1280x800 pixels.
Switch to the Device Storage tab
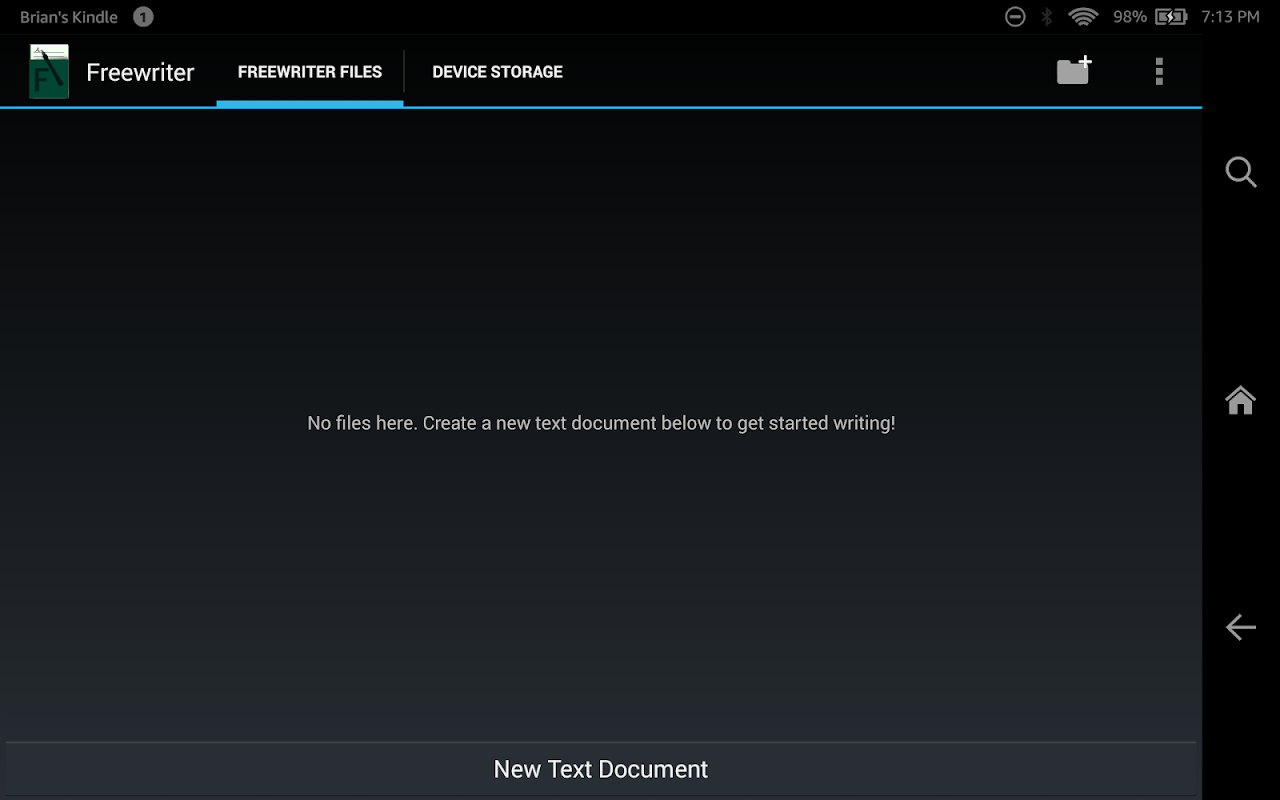(x=497, y=72)
